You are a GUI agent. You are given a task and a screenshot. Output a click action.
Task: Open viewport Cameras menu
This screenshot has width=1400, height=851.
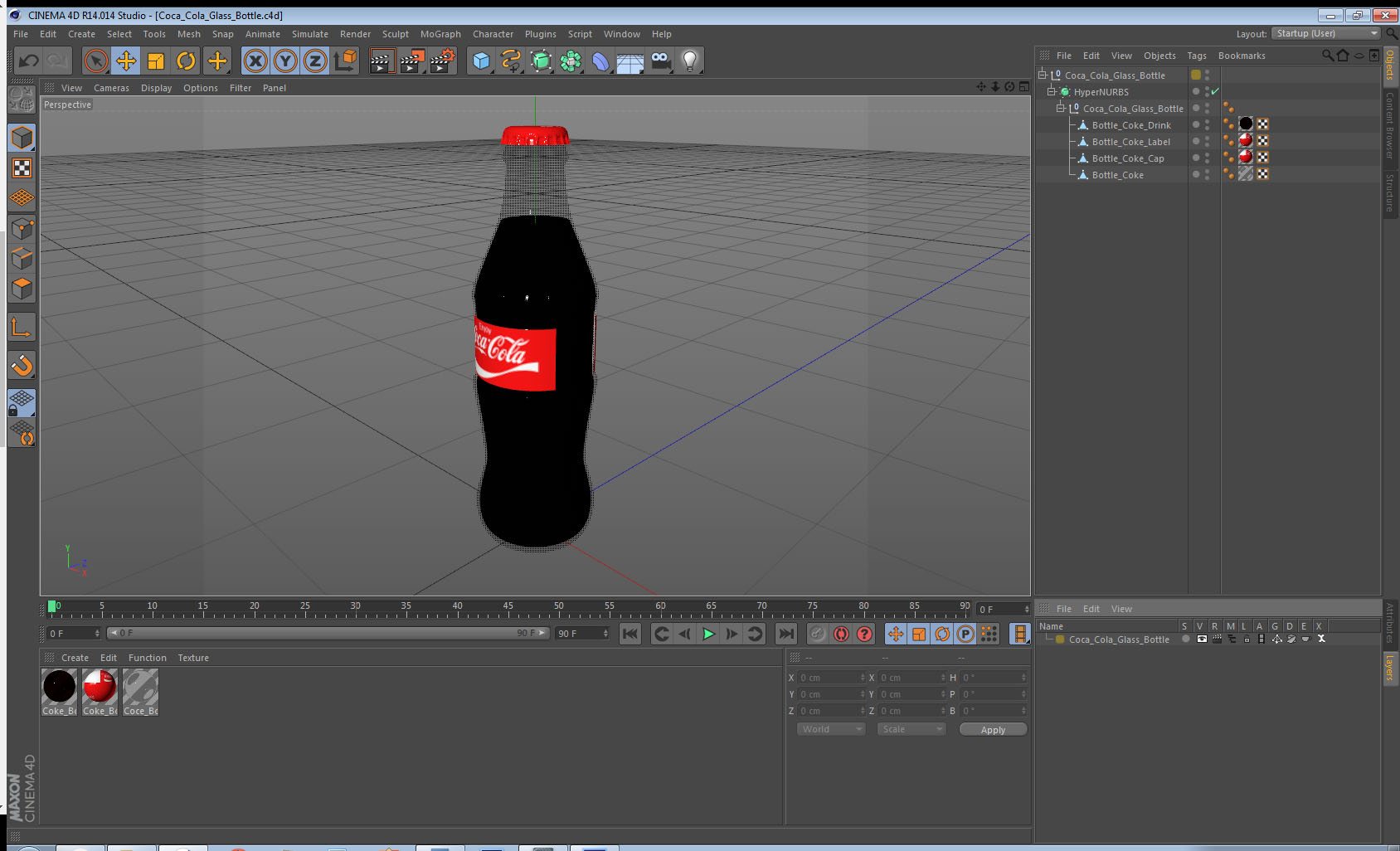[111, 88]
